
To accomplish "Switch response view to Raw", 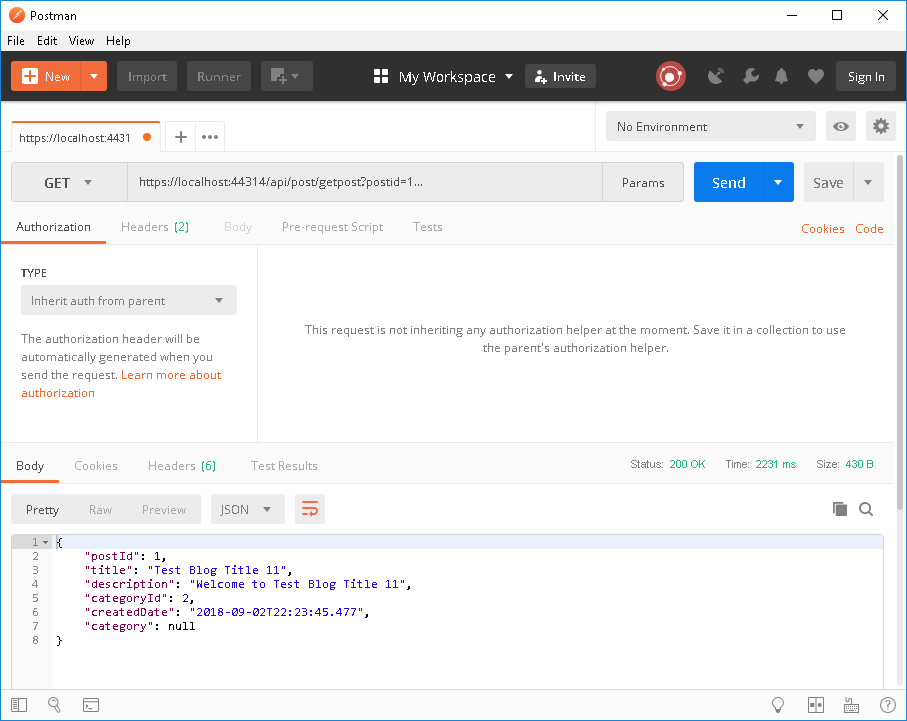I will (x=100, y=509).
